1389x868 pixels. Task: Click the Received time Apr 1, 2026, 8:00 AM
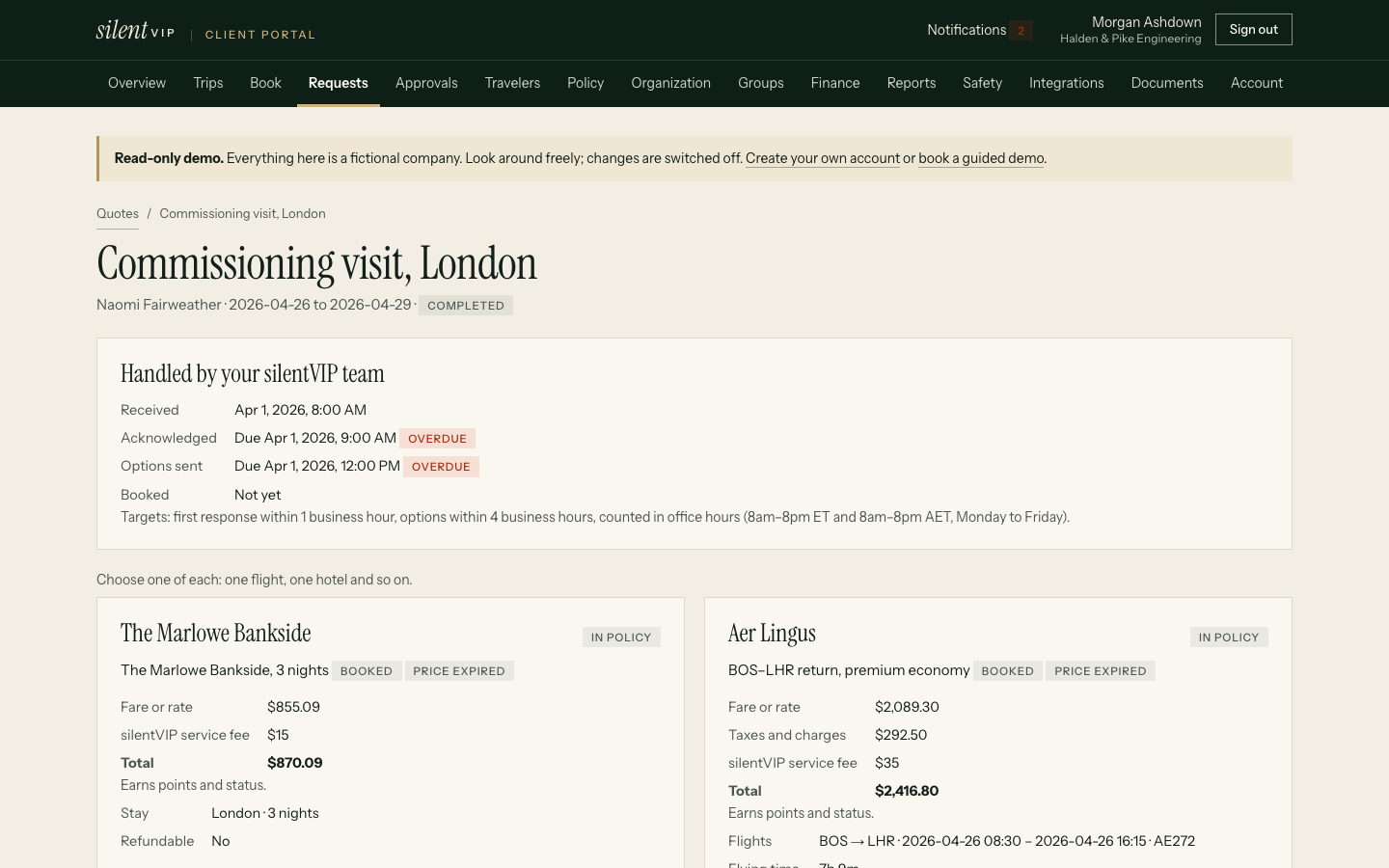click(x=300, y=410)
